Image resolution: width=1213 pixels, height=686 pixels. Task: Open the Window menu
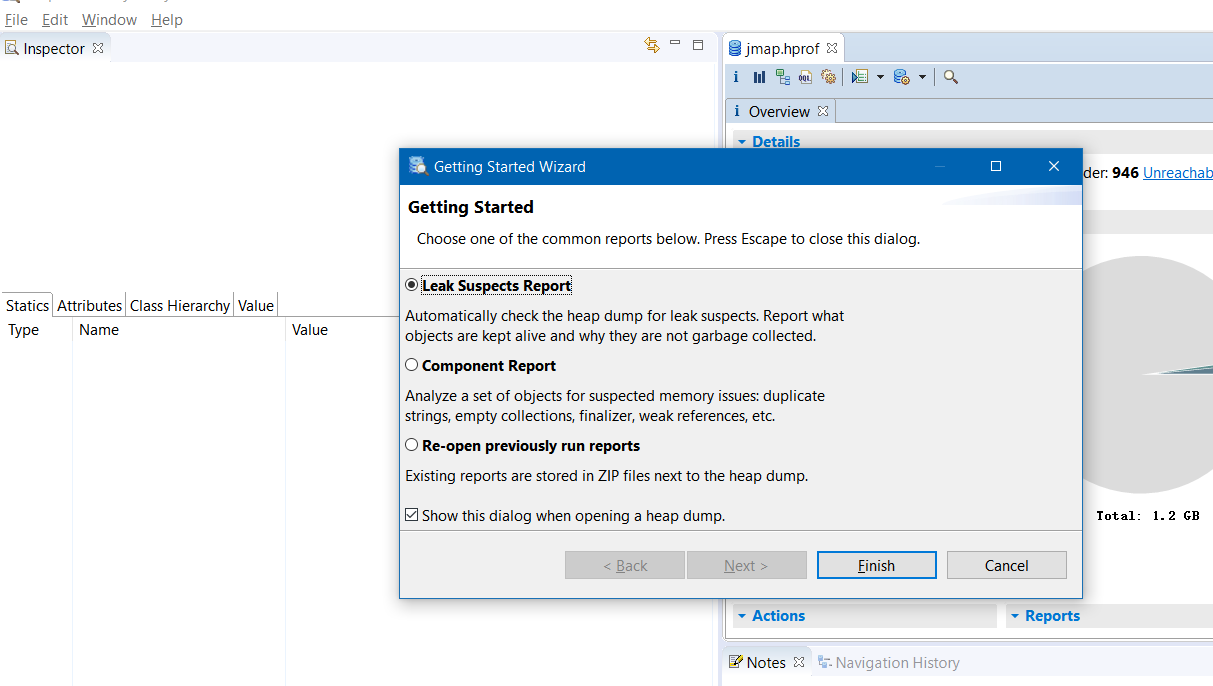coord(109,20)
